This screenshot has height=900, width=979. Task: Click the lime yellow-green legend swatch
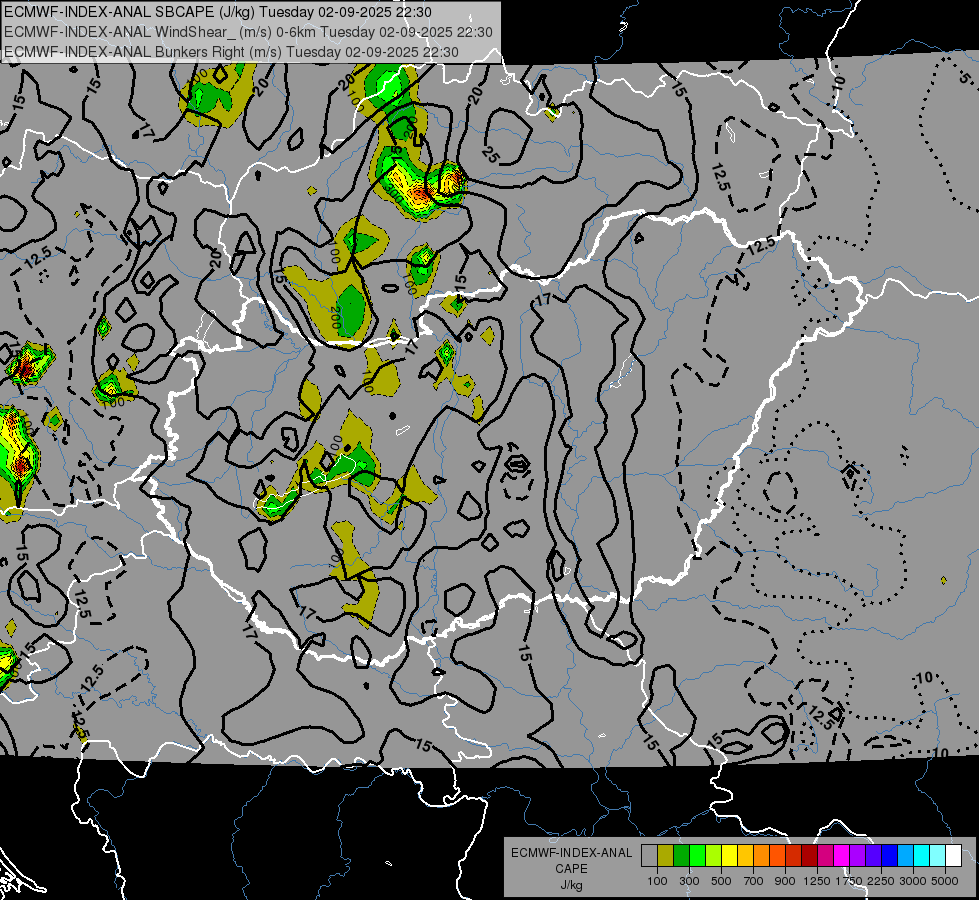[x=714, y=856]
